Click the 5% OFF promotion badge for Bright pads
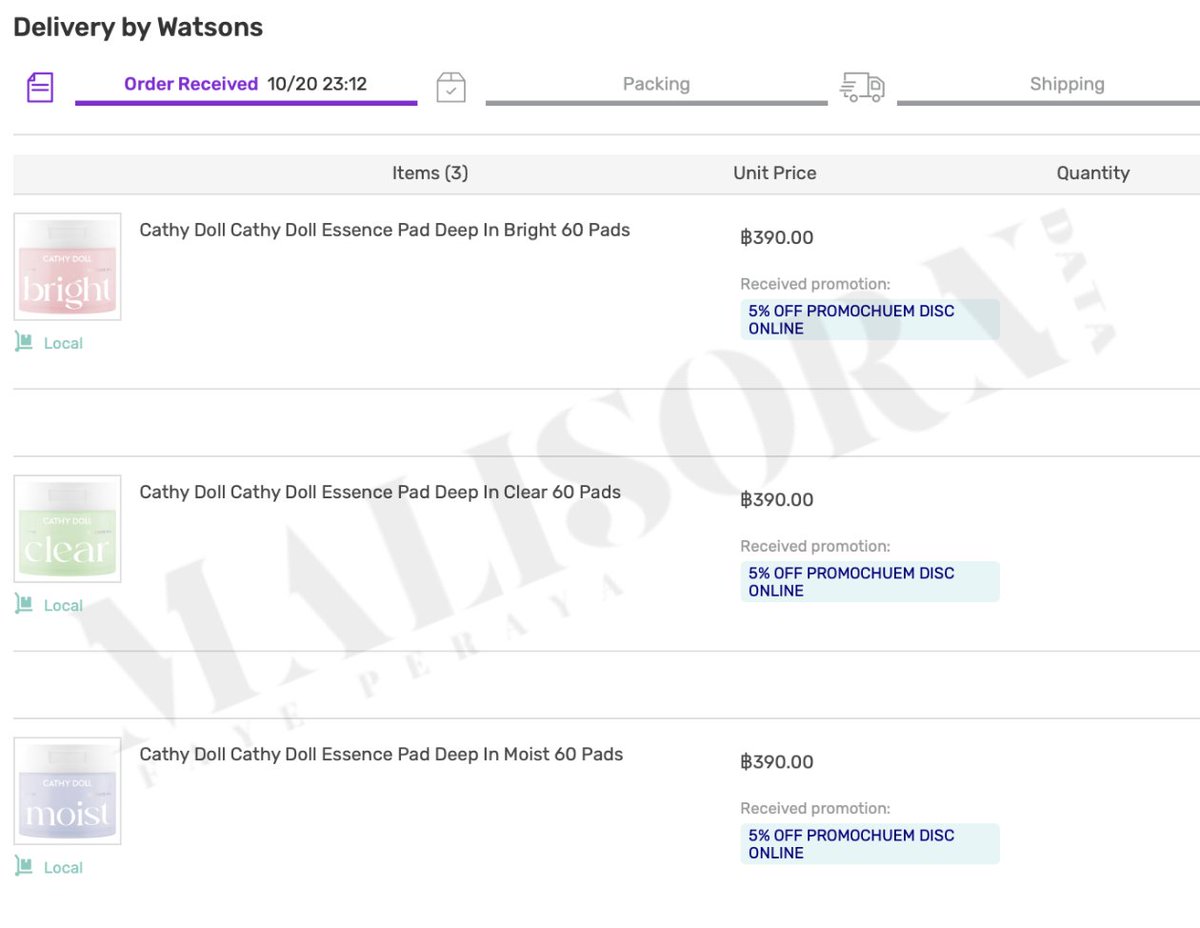Viewport: 1200px width, 928px height. point(870,319)
